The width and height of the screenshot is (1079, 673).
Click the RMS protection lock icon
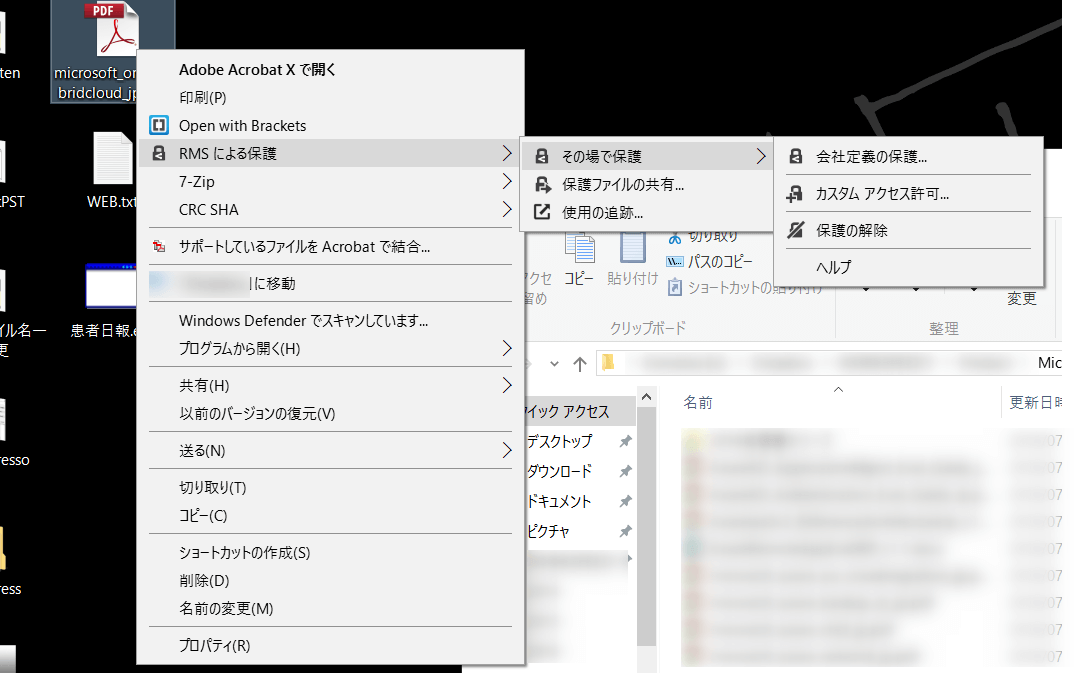point(158,154)
